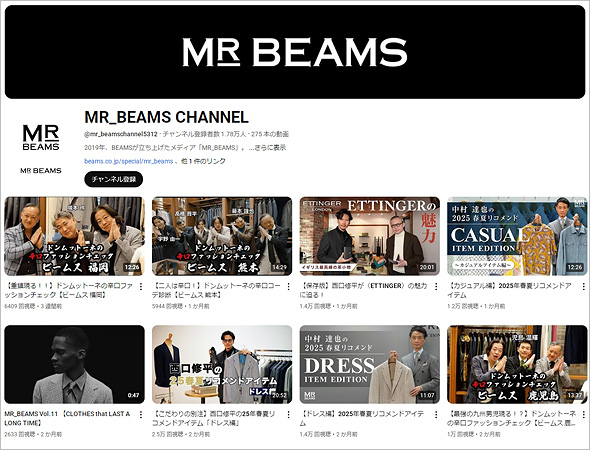Play the ビームス 鹿児島 video thumbnail
The width and height of the screenshot is (590, 450).
517,365
